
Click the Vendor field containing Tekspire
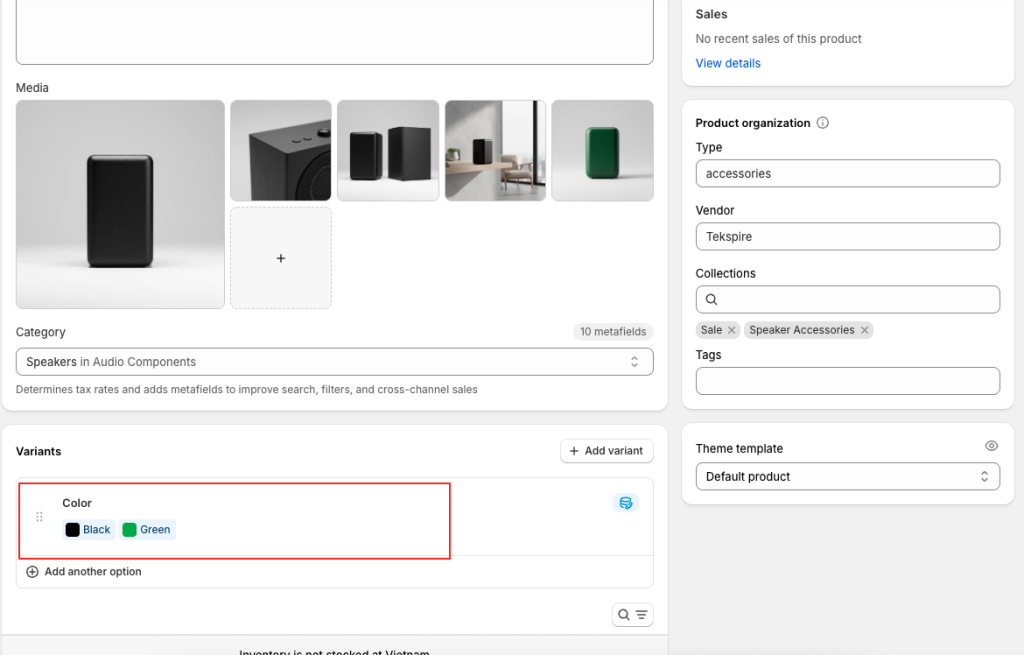pos(847,237)
